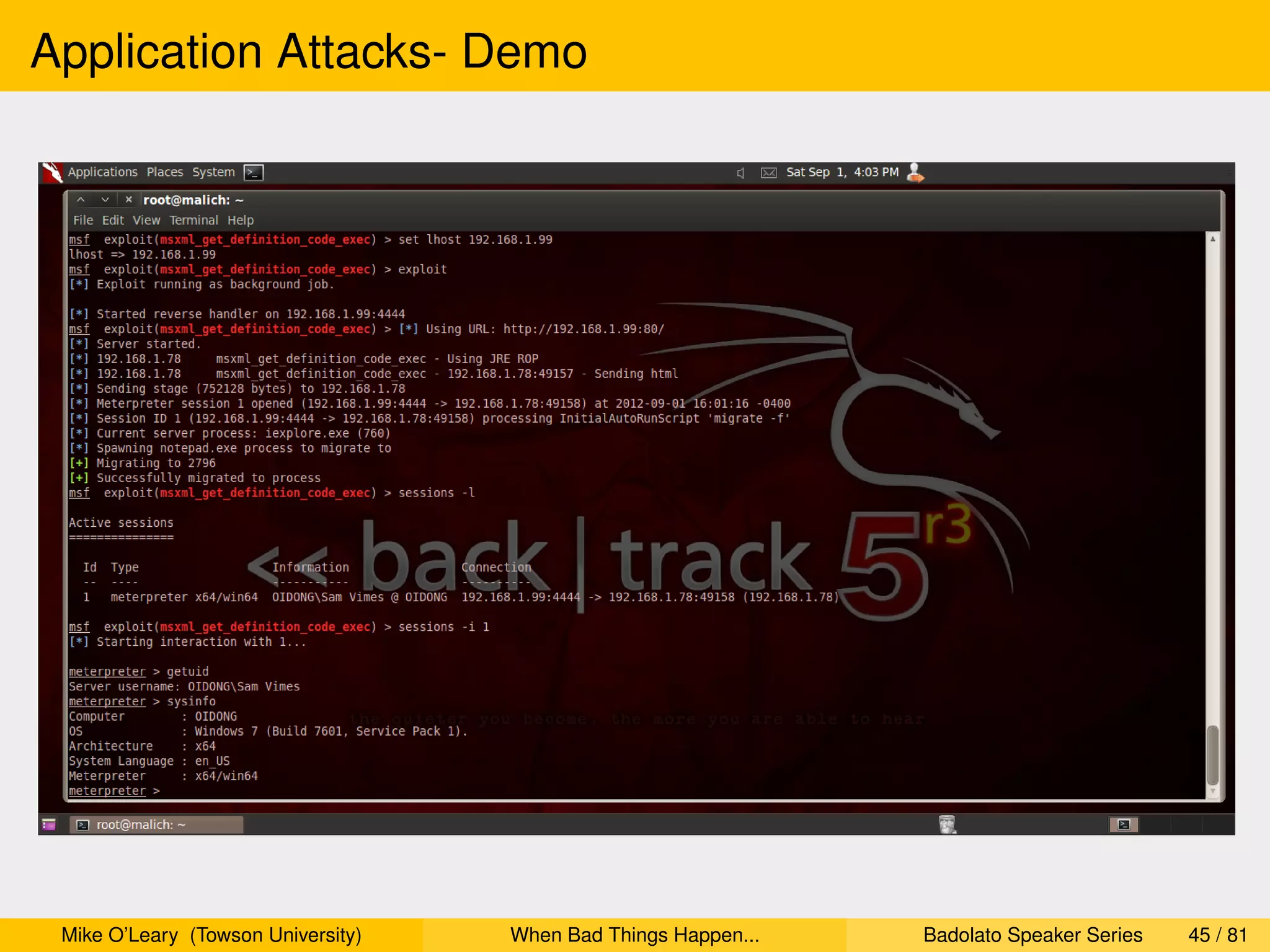Image resolution: width=1270 pixels, height=952 pixels.
Task: Click 'OIDONG\Sam Vimes @ OIDONG' information cell
Action: pyautogui.click(x=360, y=597)
